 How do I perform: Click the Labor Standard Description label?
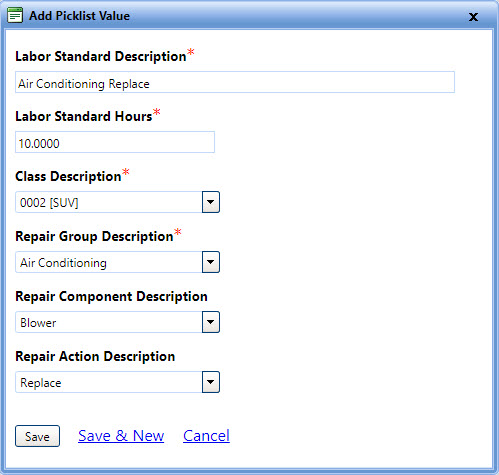[x=101, y=56]
